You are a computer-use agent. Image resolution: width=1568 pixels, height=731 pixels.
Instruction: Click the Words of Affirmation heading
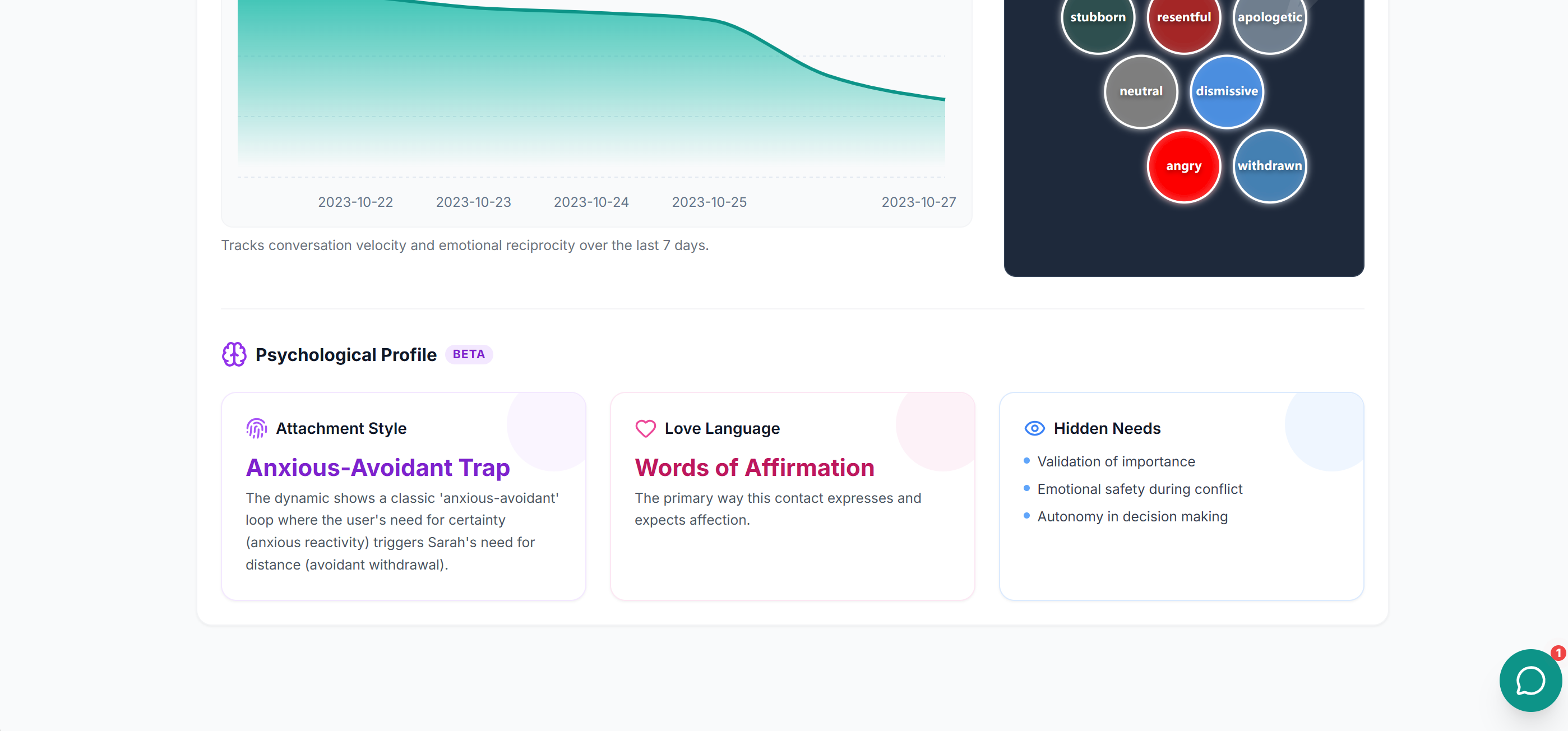click(754, 468)
